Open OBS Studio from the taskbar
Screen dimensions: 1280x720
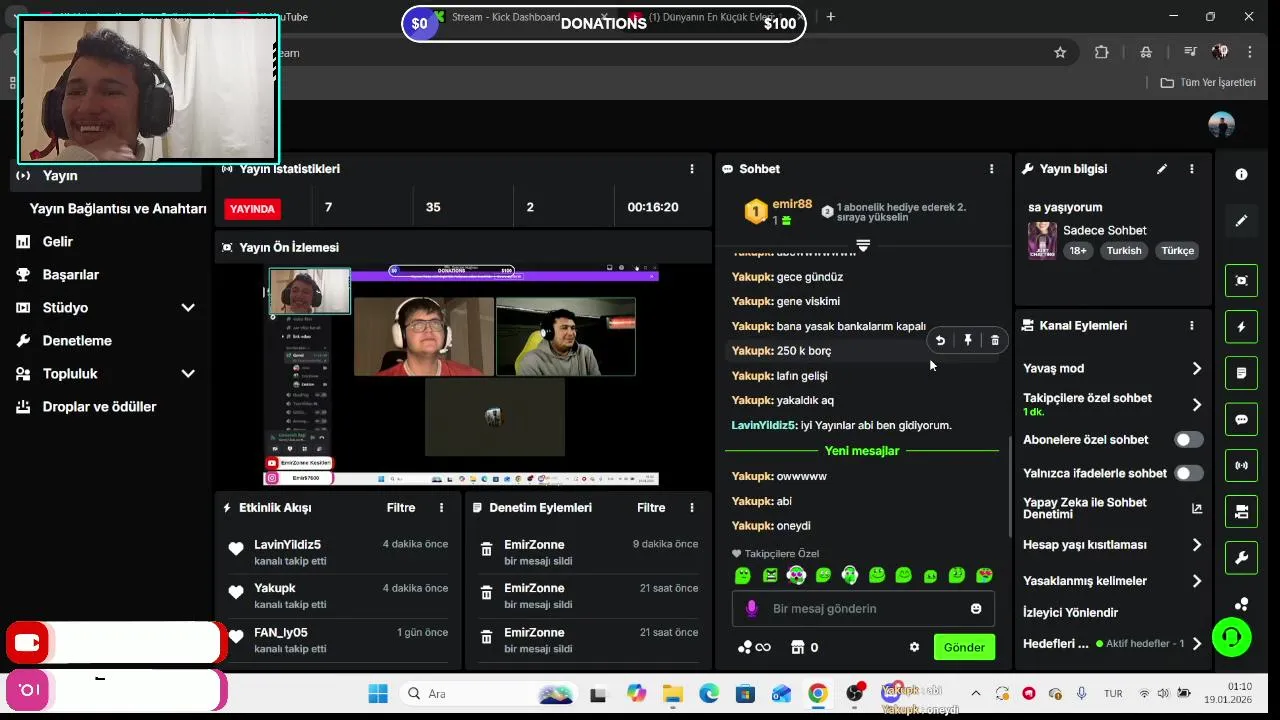855,693
